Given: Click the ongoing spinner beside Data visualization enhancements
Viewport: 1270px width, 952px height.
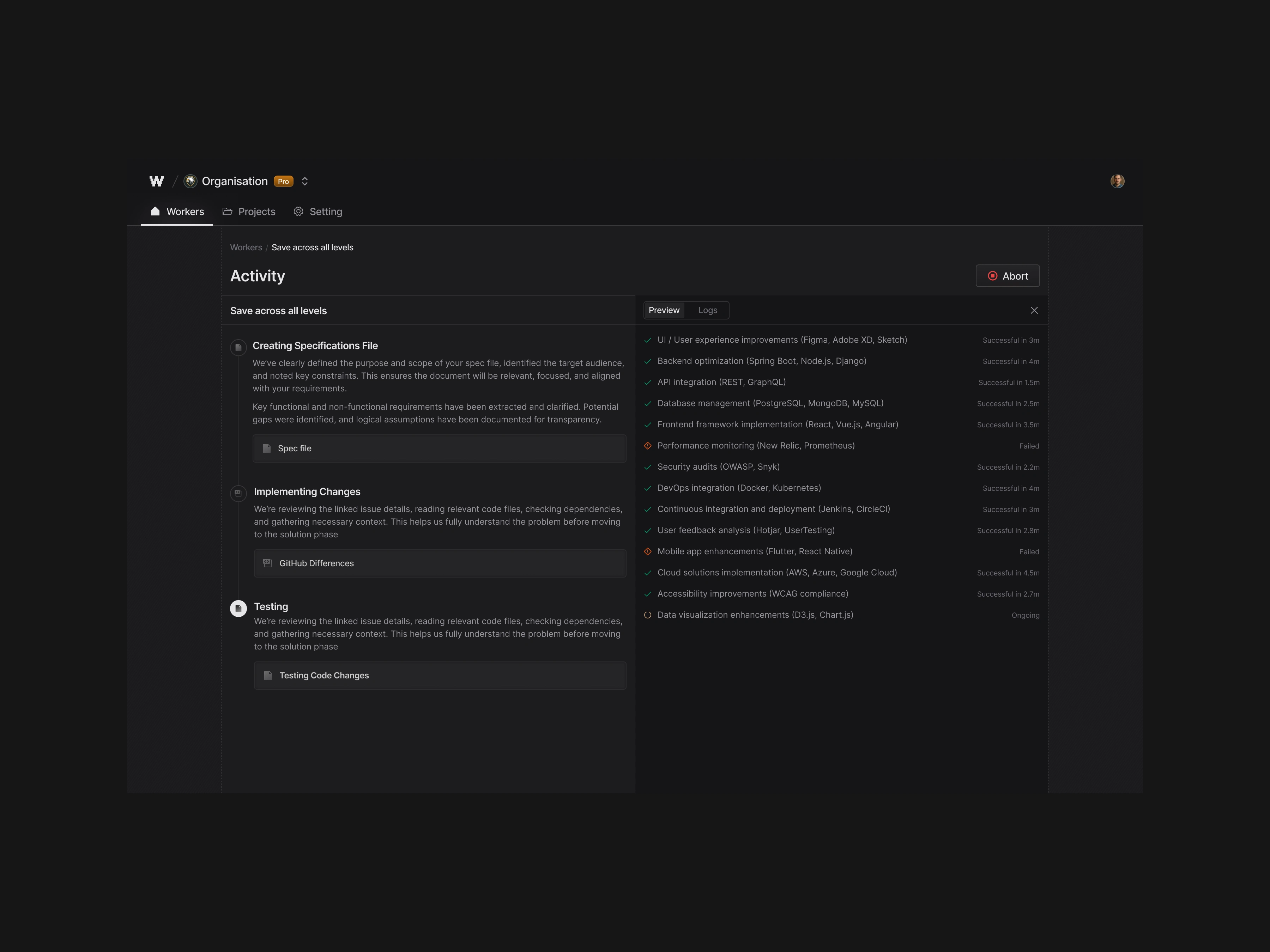Looking at the screenshot, I should [648, 615].
